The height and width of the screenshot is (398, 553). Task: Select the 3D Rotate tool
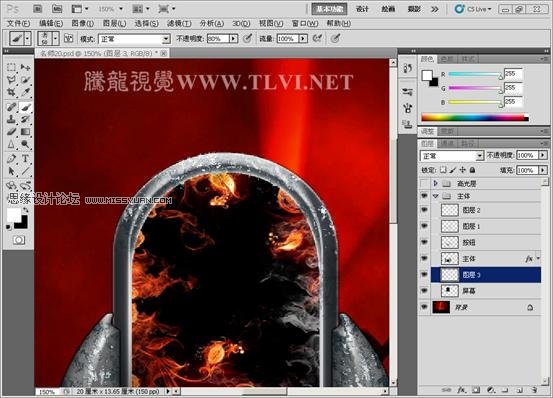click(11, 185)
